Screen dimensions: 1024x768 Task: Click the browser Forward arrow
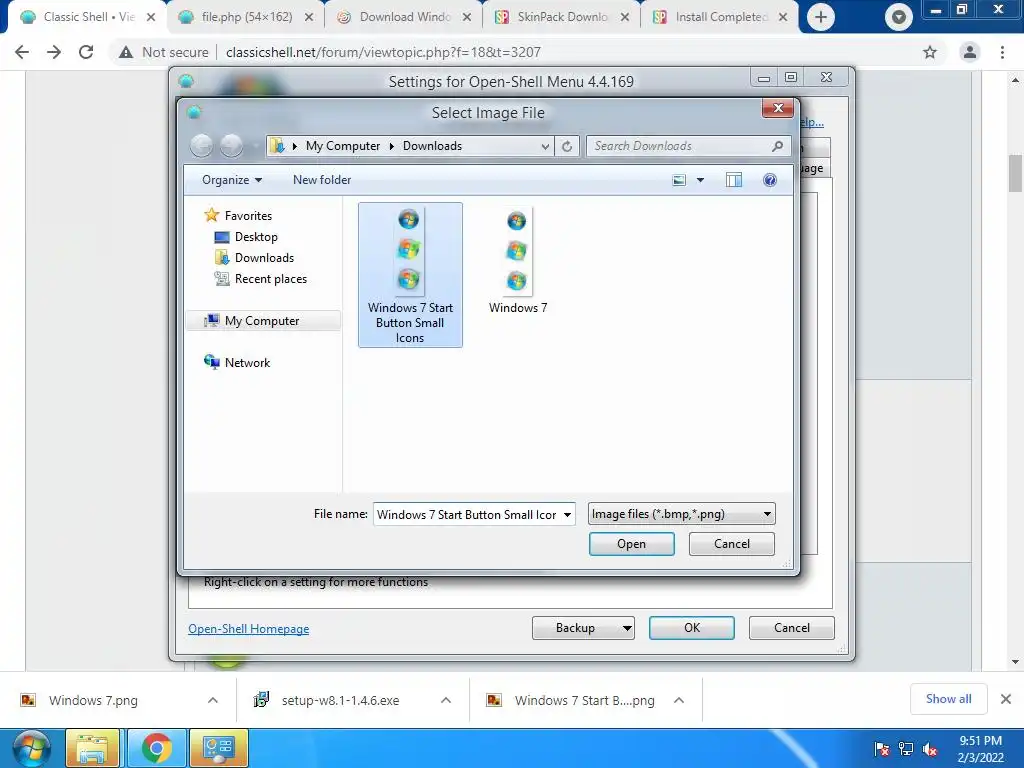54,52
